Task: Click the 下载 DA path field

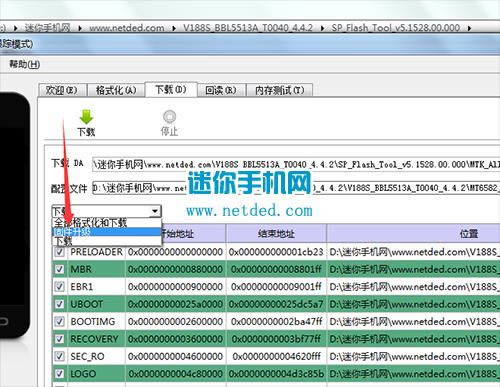Action: tap(296, 164)
